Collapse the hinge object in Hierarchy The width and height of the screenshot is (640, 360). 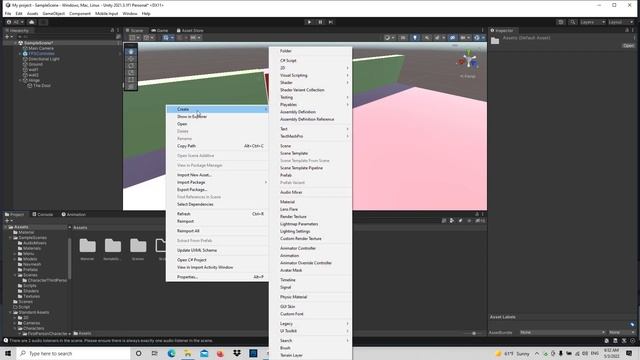pyautogui.click(x=20, y=80)
